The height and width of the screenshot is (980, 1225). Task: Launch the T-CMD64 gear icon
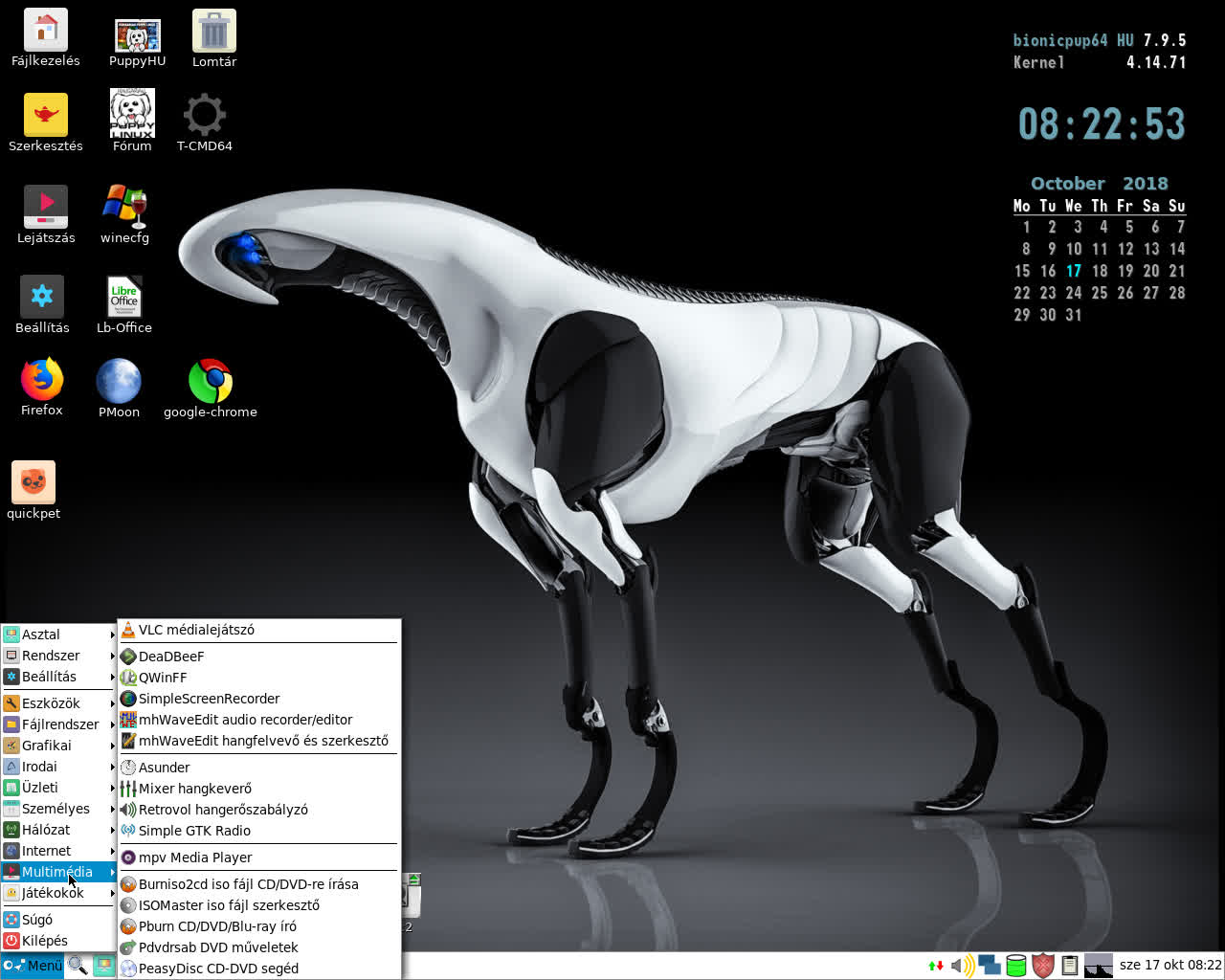coord(204,122)
